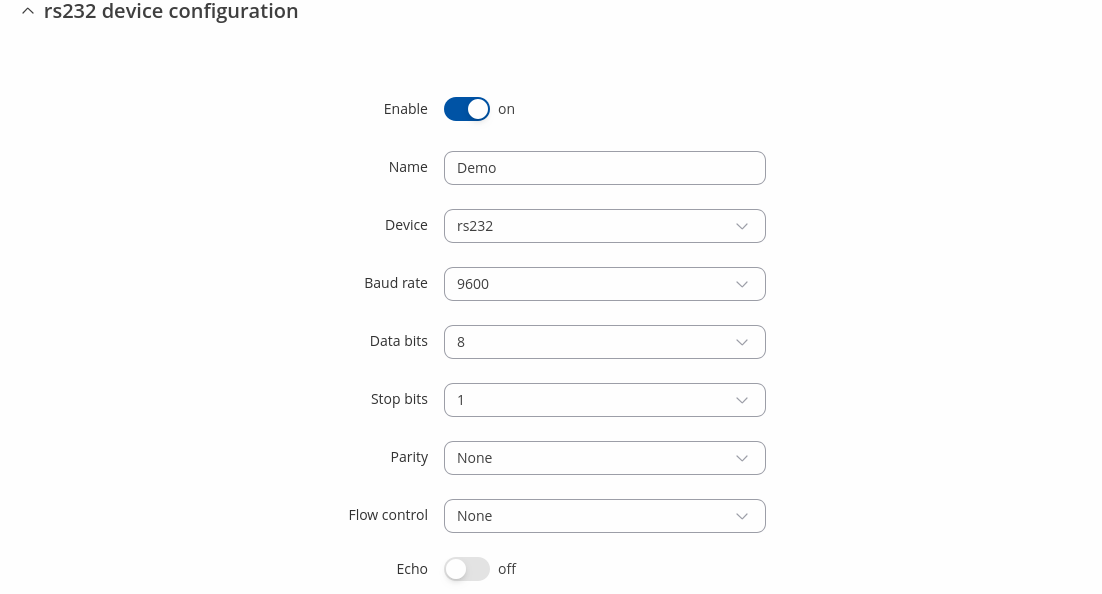Click the chevron arrow in the Device dropdown

742,226
